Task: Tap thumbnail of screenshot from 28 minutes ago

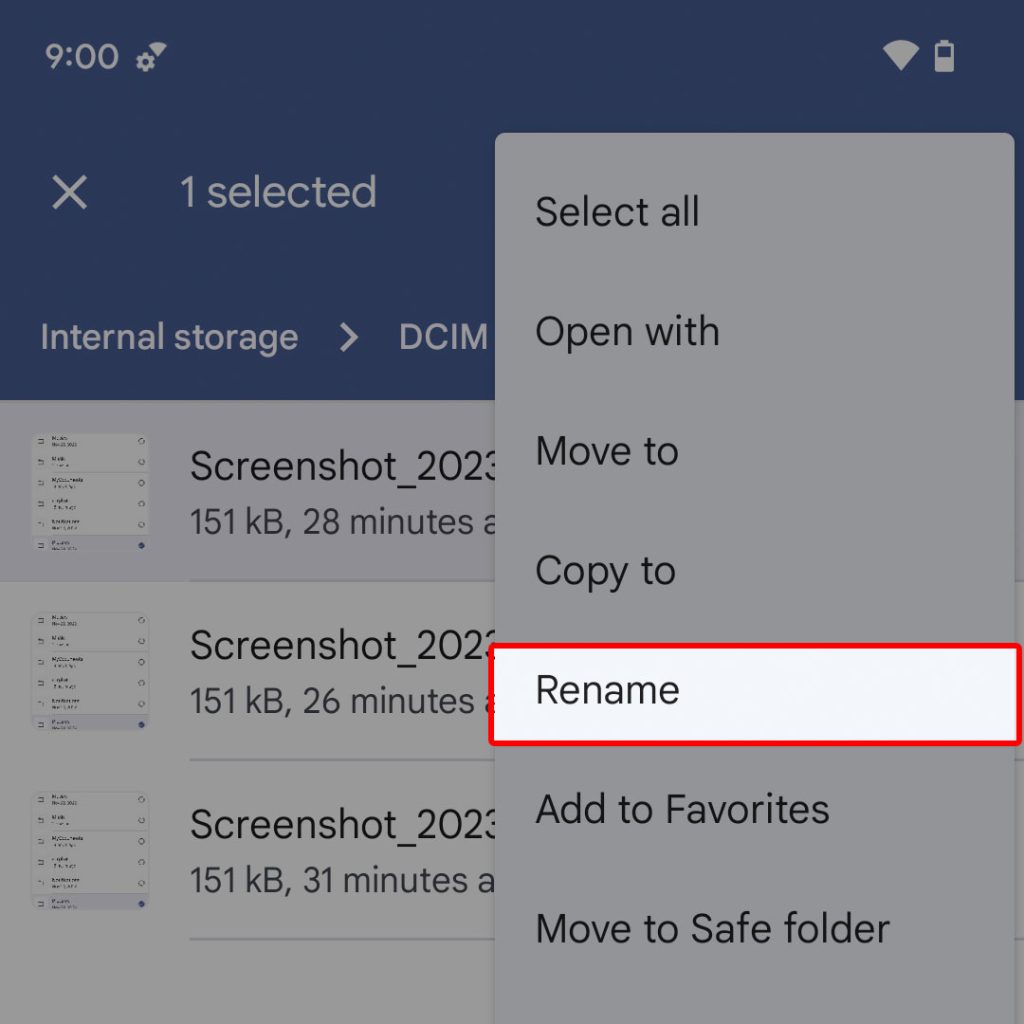Action: point(90,492)
